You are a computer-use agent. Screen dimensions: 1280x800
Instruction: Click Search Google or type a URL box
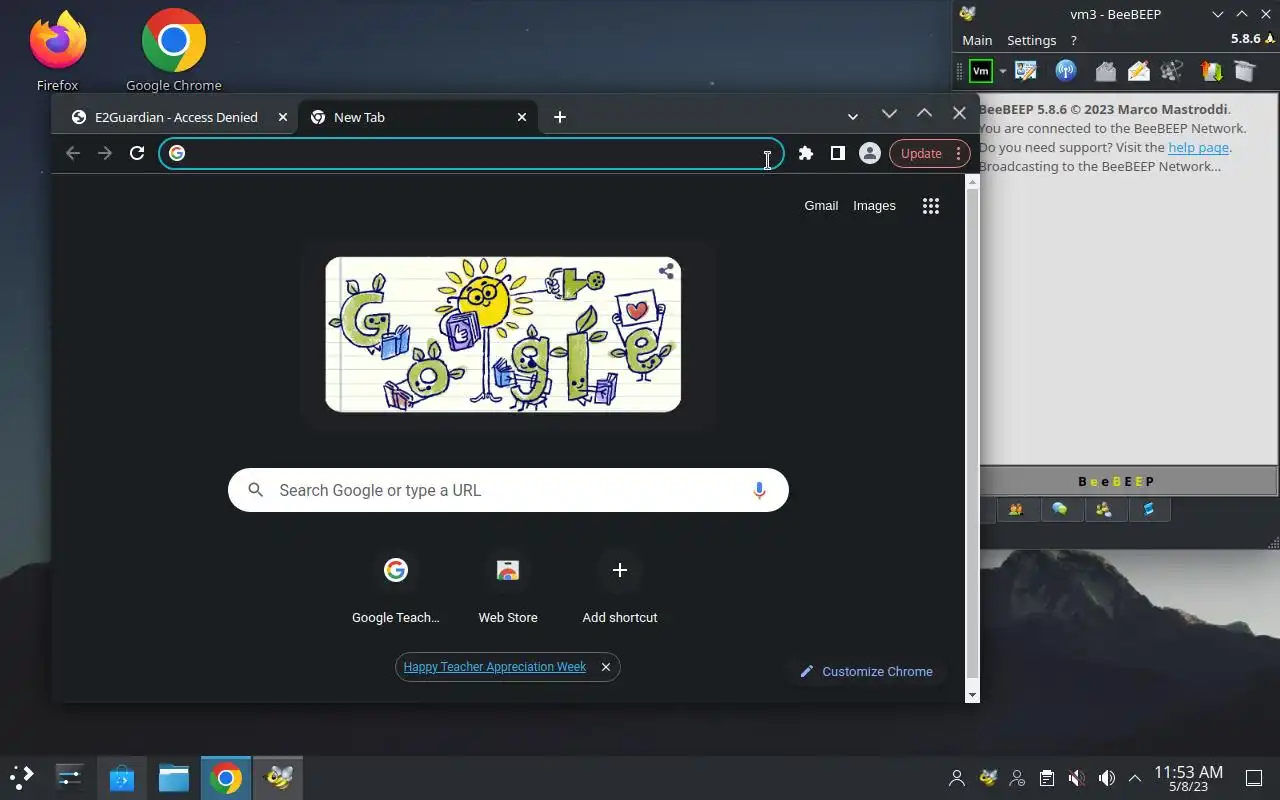pyautogui.click(x=508, y=490)
